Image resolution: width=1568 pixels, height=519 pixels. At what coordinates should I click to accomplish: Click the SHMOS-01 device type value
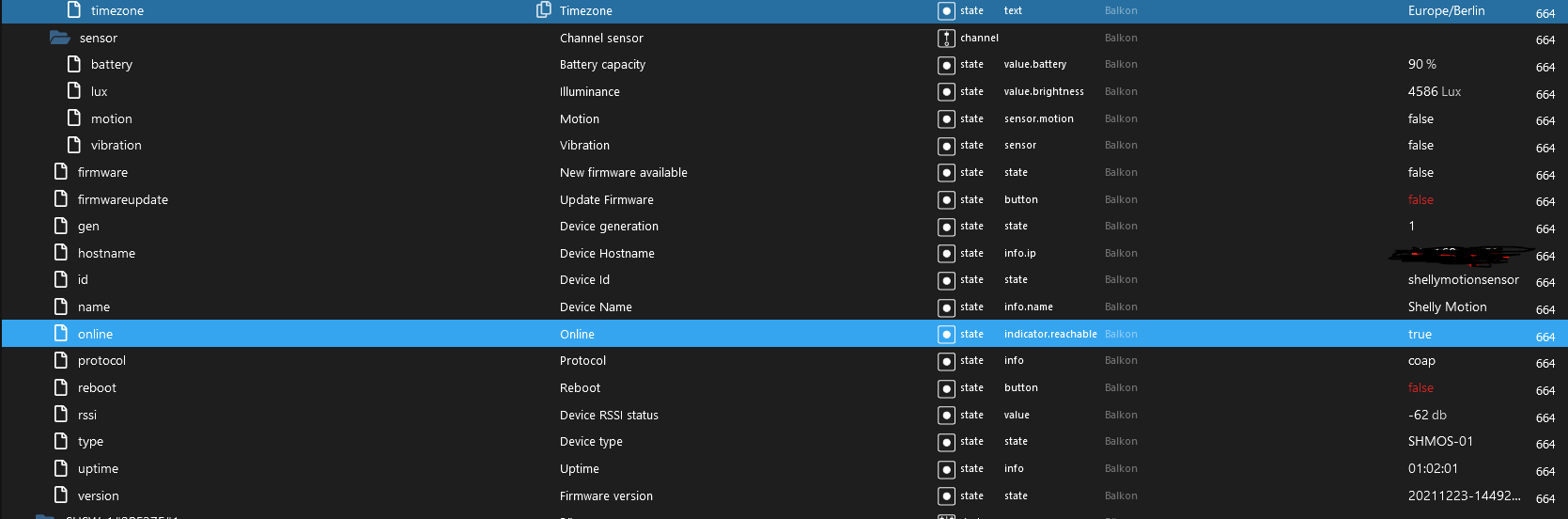[x=1440, y=441]
